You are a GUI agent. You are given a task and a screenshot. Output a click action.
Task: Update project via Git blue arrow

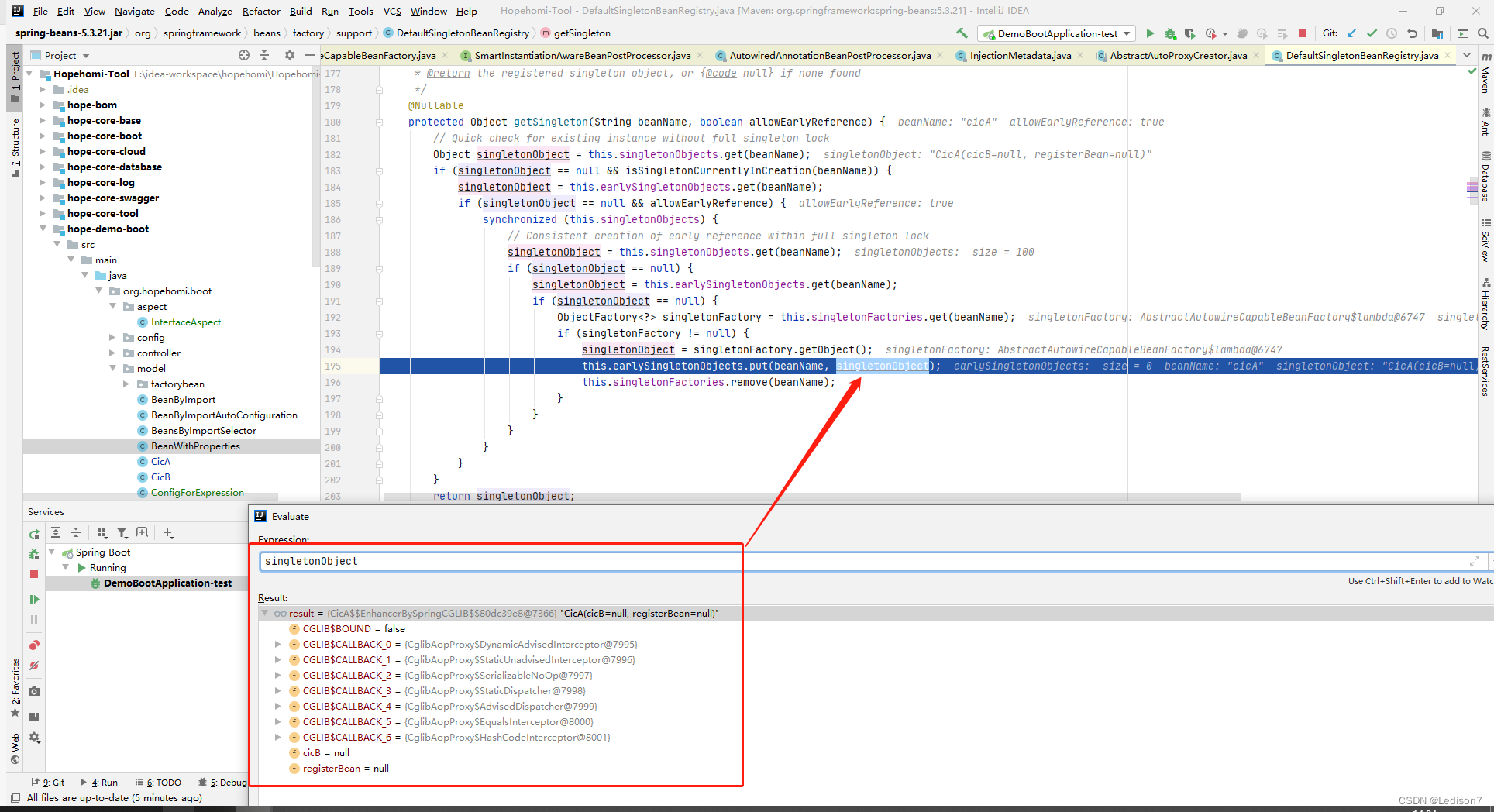tap(1352, 33)
